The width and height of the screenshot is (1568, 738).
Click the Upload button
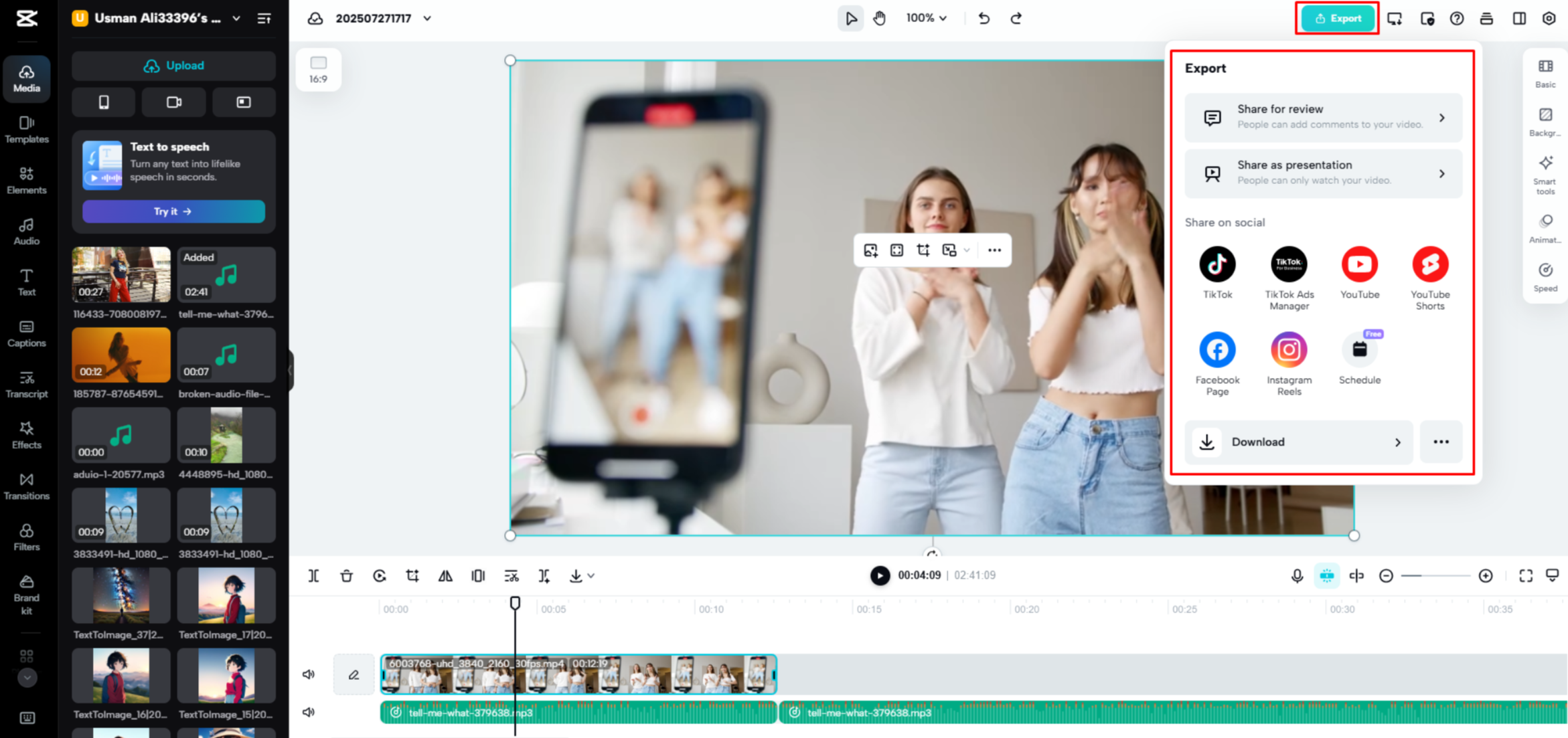coord(173,66)
